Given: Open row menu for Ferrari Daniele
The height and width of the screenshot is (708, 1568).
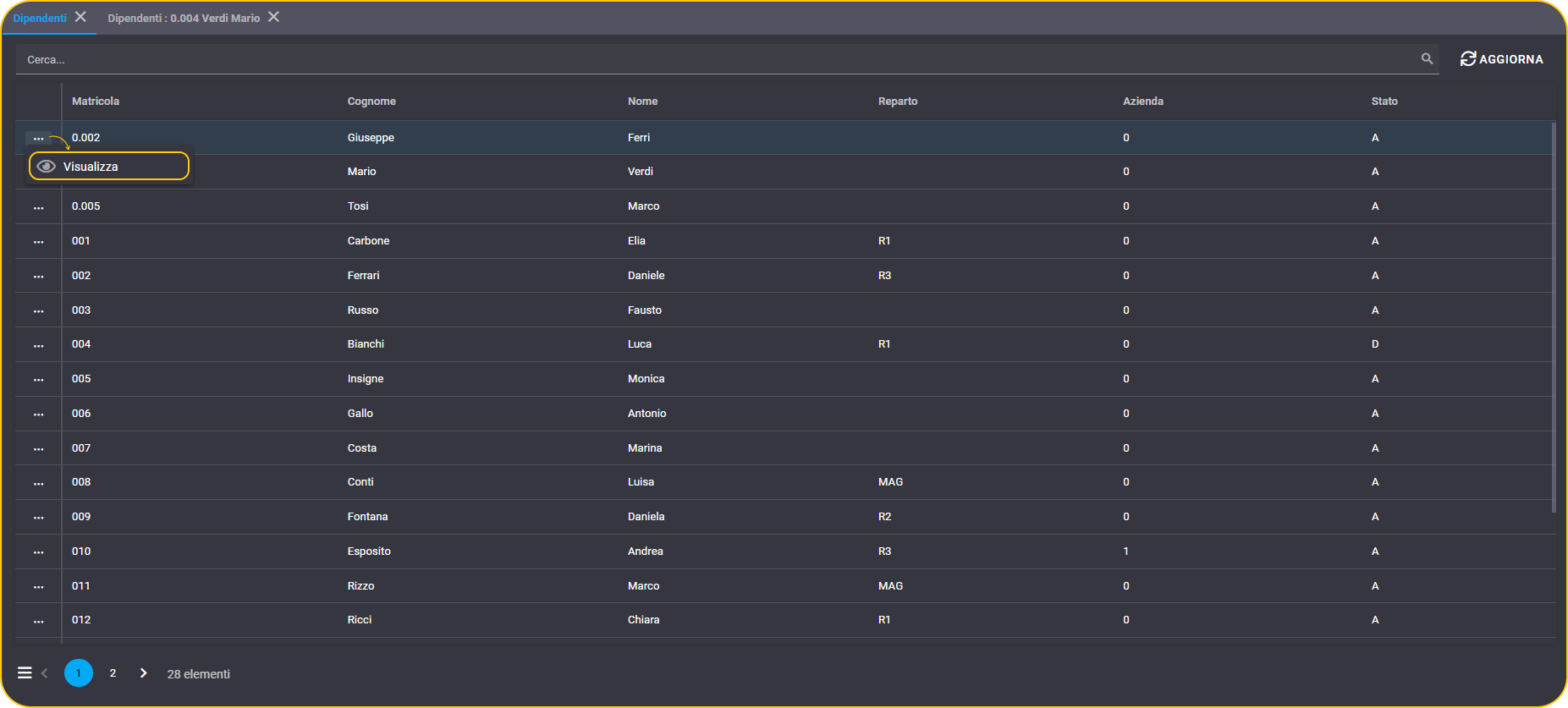Looking at the screenshot, I should pos(38,277).
